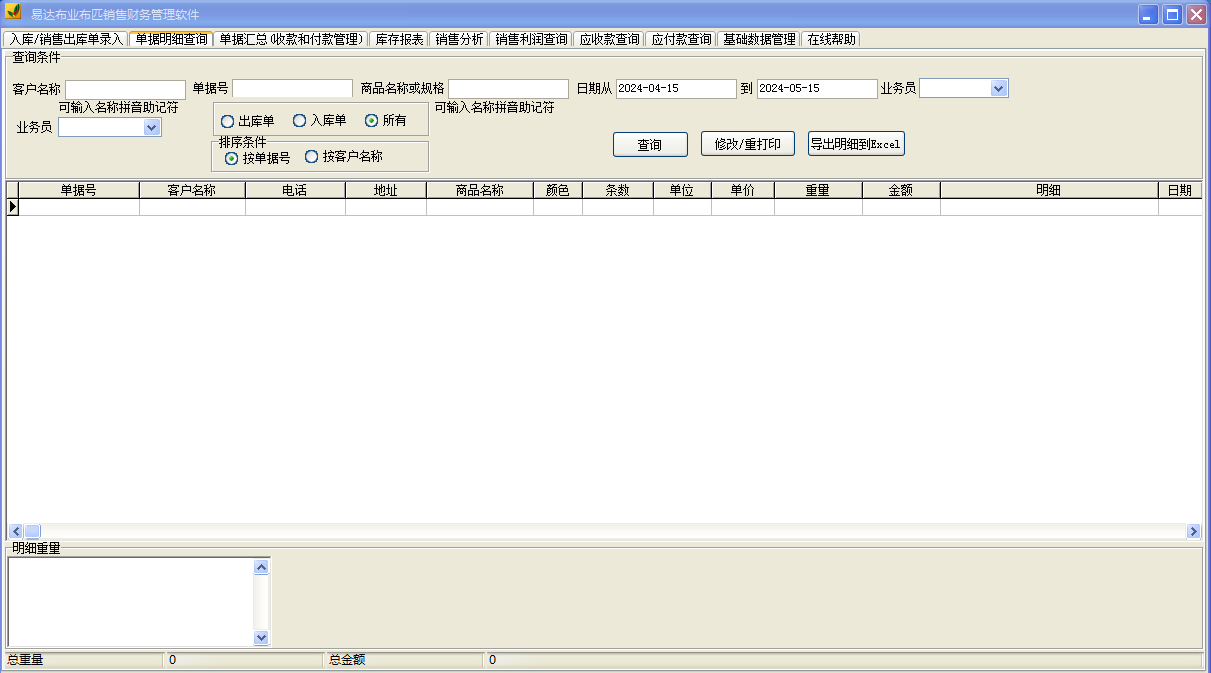Click the grid horizontal scrollbar right arrow
The width and height of the screenshot is (1211, 673).
click(1193, 531)
